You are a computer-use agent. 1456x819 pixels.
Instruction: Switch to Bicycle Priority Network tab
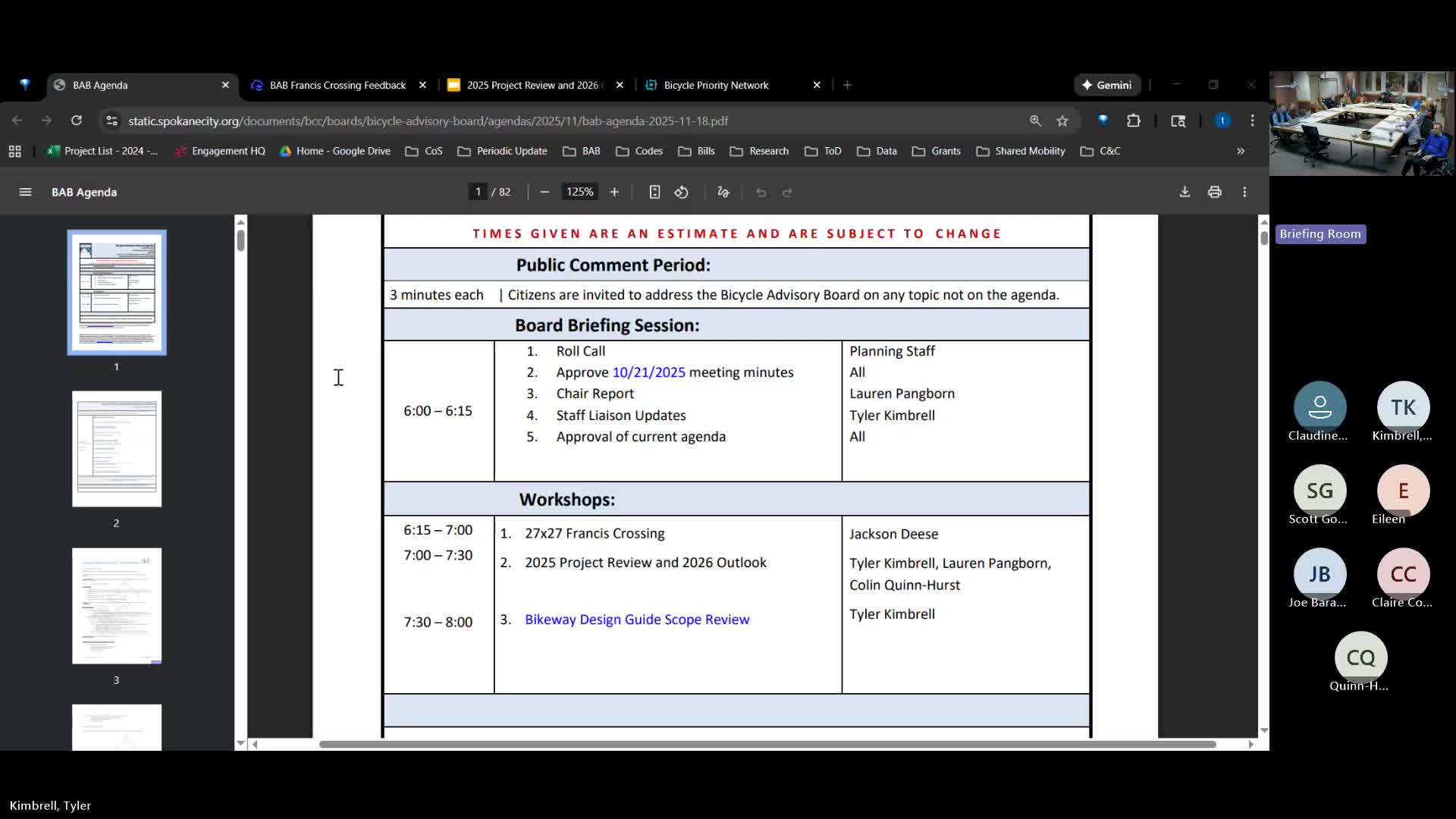716,85
